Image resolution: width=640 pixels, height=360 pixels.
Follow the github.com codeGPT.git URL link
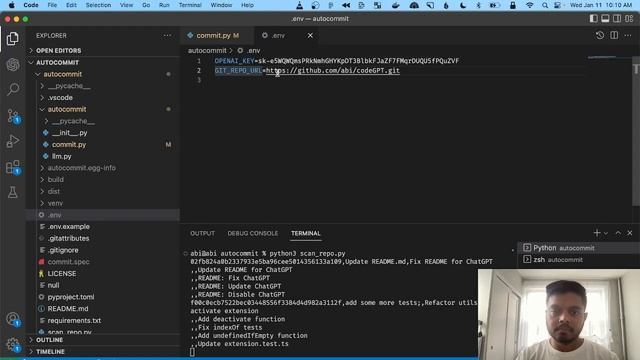tap(333, 71)
